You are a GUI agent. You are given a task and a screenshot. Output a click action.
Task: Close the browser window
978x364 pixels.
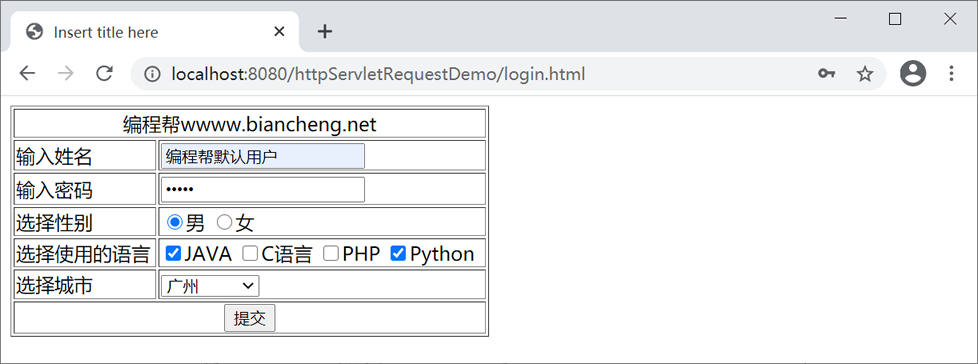[950, 19]
